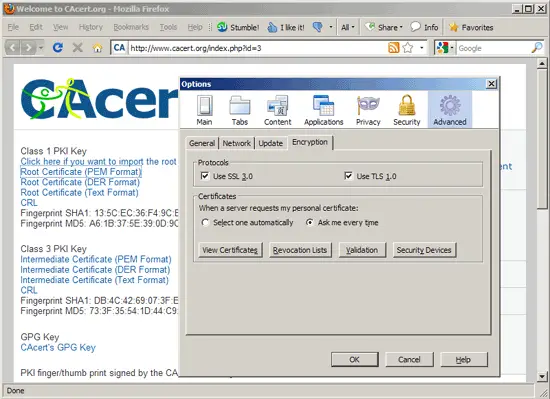The height and width of the screenshot is (399, 550).
Task: Open the Main options pane
Action: tap(204, 110)
